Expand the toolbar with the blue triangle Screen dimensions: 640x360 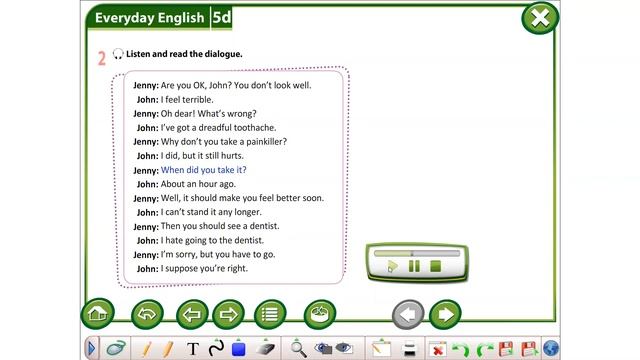click(x=91, y=349)
